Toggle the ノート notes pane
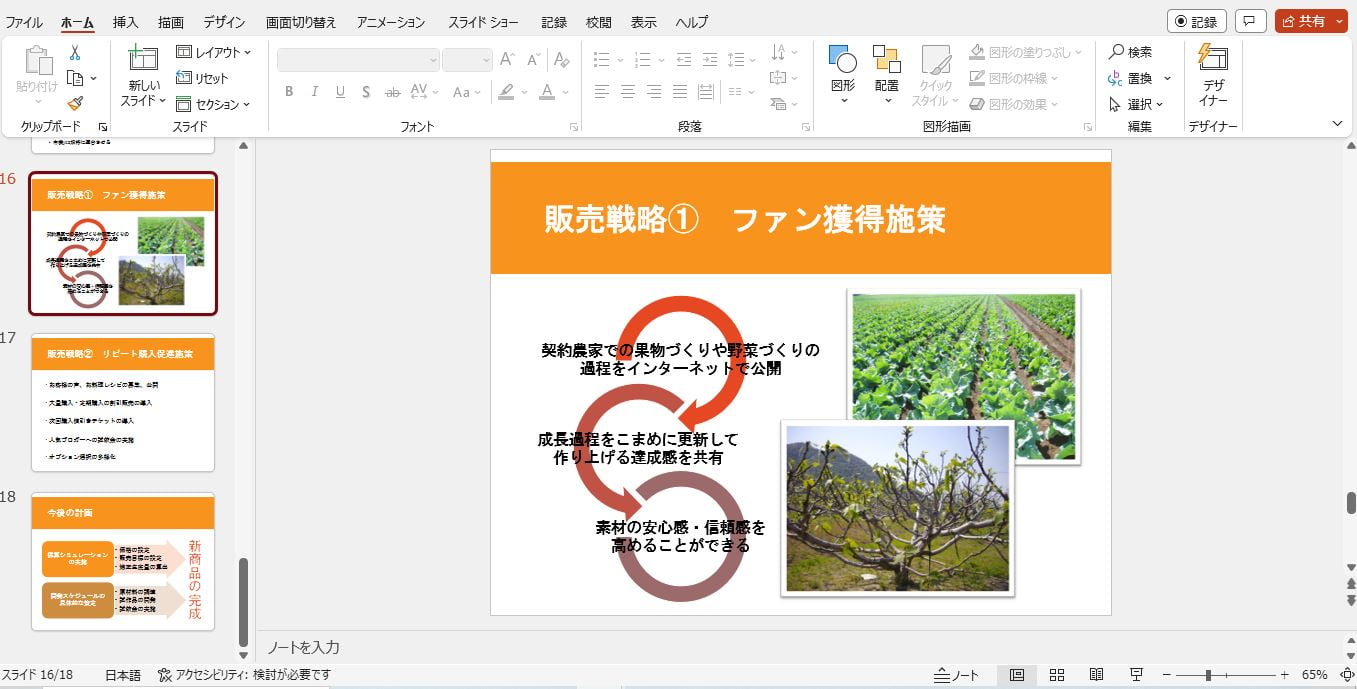 coord(956,675)
